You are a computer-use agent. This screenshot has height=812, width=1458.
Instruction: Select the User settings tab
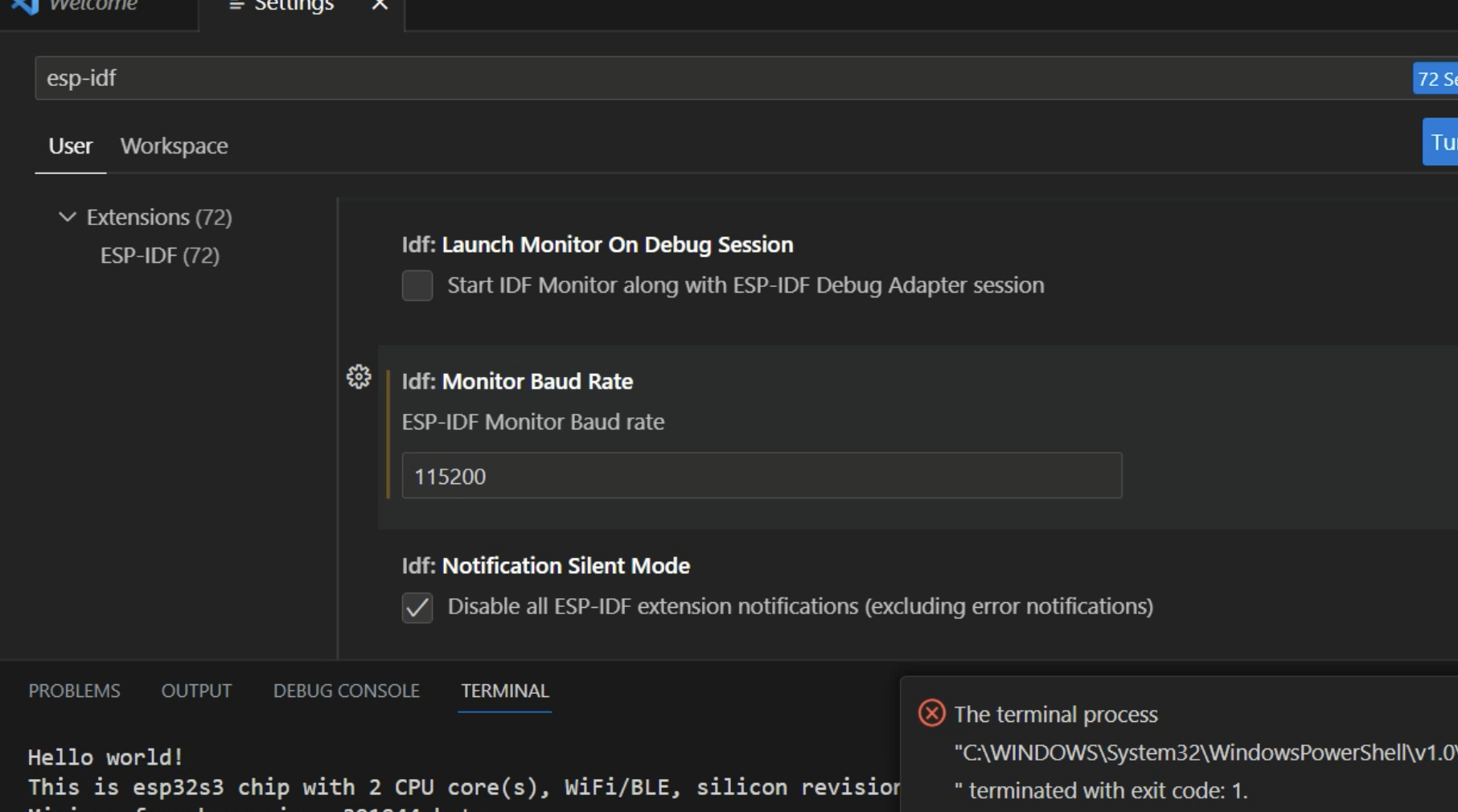[70, 146]
